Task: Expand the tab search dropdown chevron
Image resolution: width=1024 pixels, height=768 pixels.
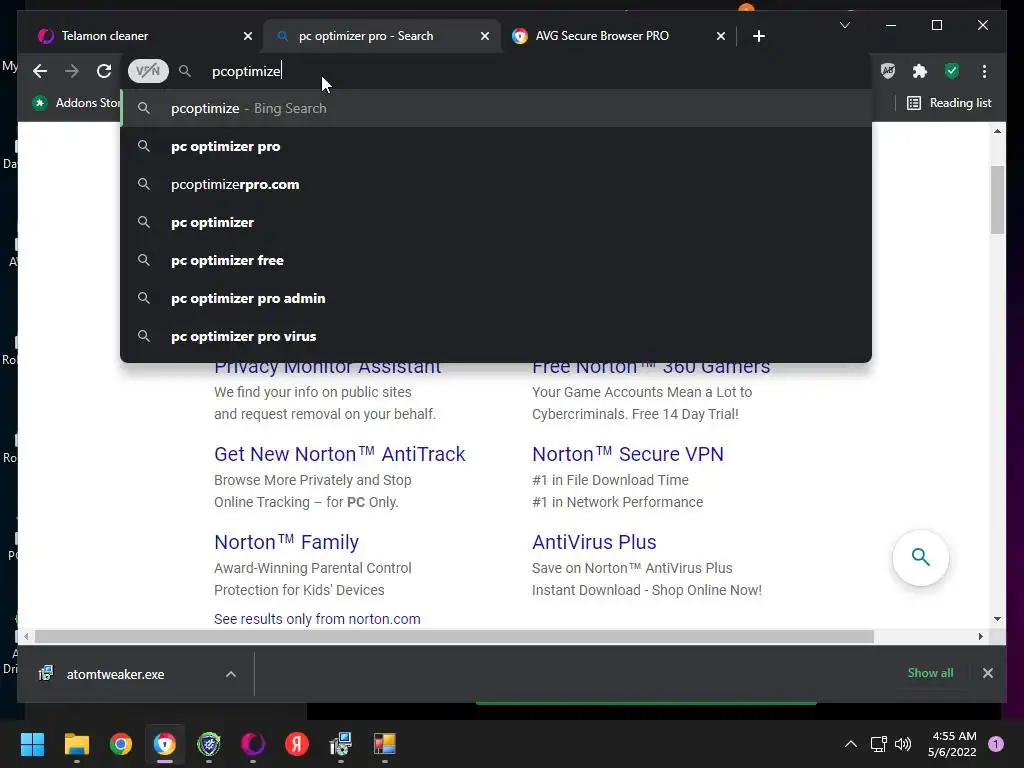Action: click(844, 25)
